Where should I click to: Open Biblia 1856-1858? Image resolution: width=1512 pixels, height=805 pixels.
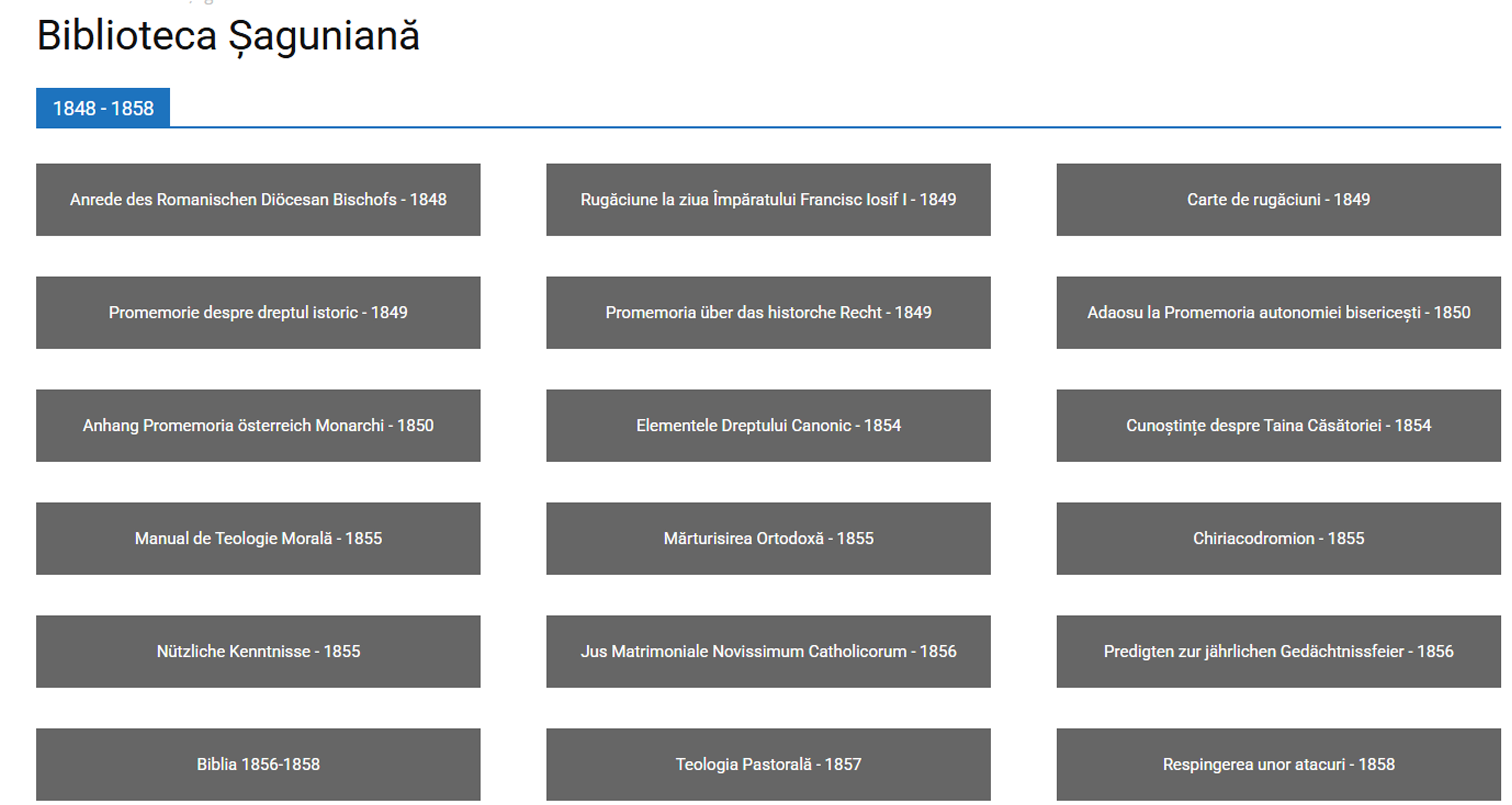click(x=258, y=764)
